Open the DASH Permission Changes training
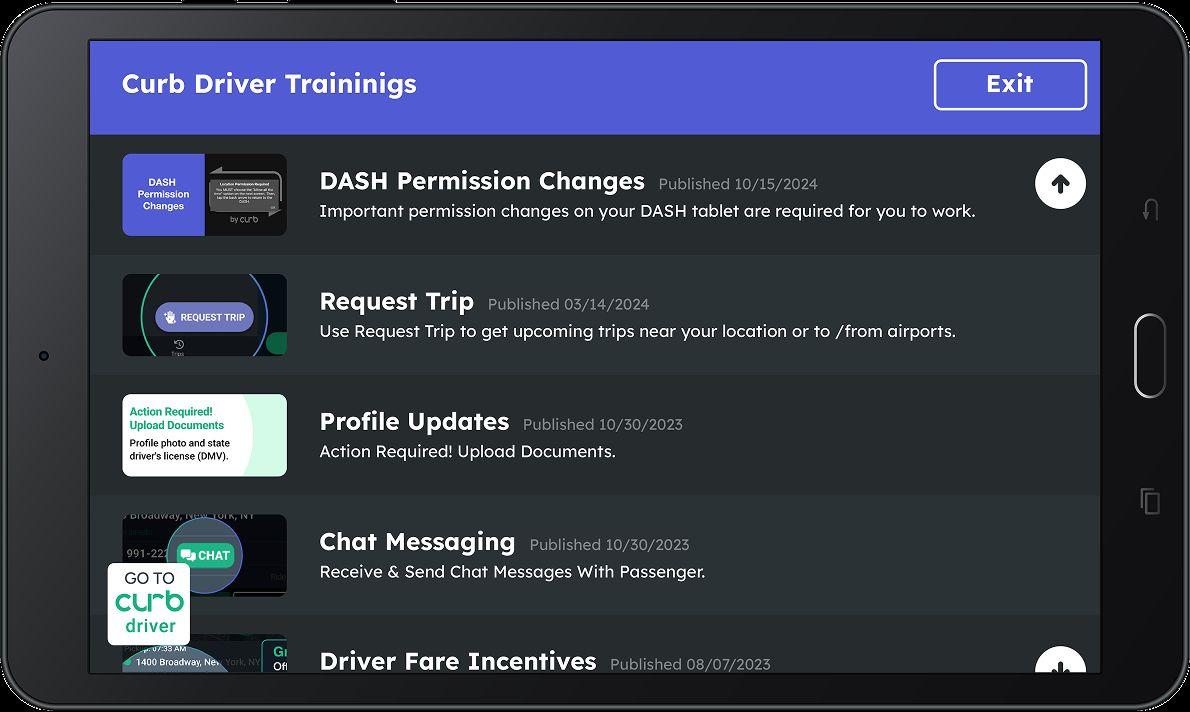This screenshot has width=1190, height=712. click(x=482, y=181)
